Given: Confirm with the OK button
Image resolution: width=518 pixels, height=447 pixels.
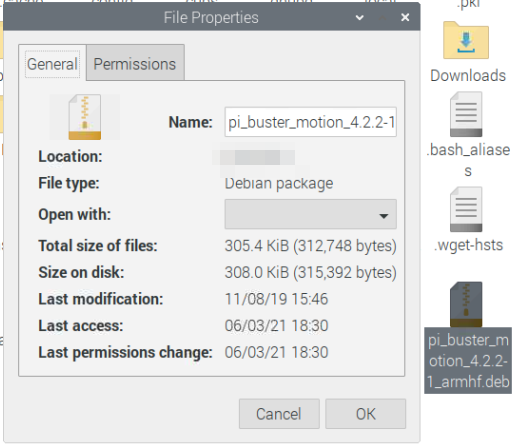Looking at the screenshot, I should (365, 414).
